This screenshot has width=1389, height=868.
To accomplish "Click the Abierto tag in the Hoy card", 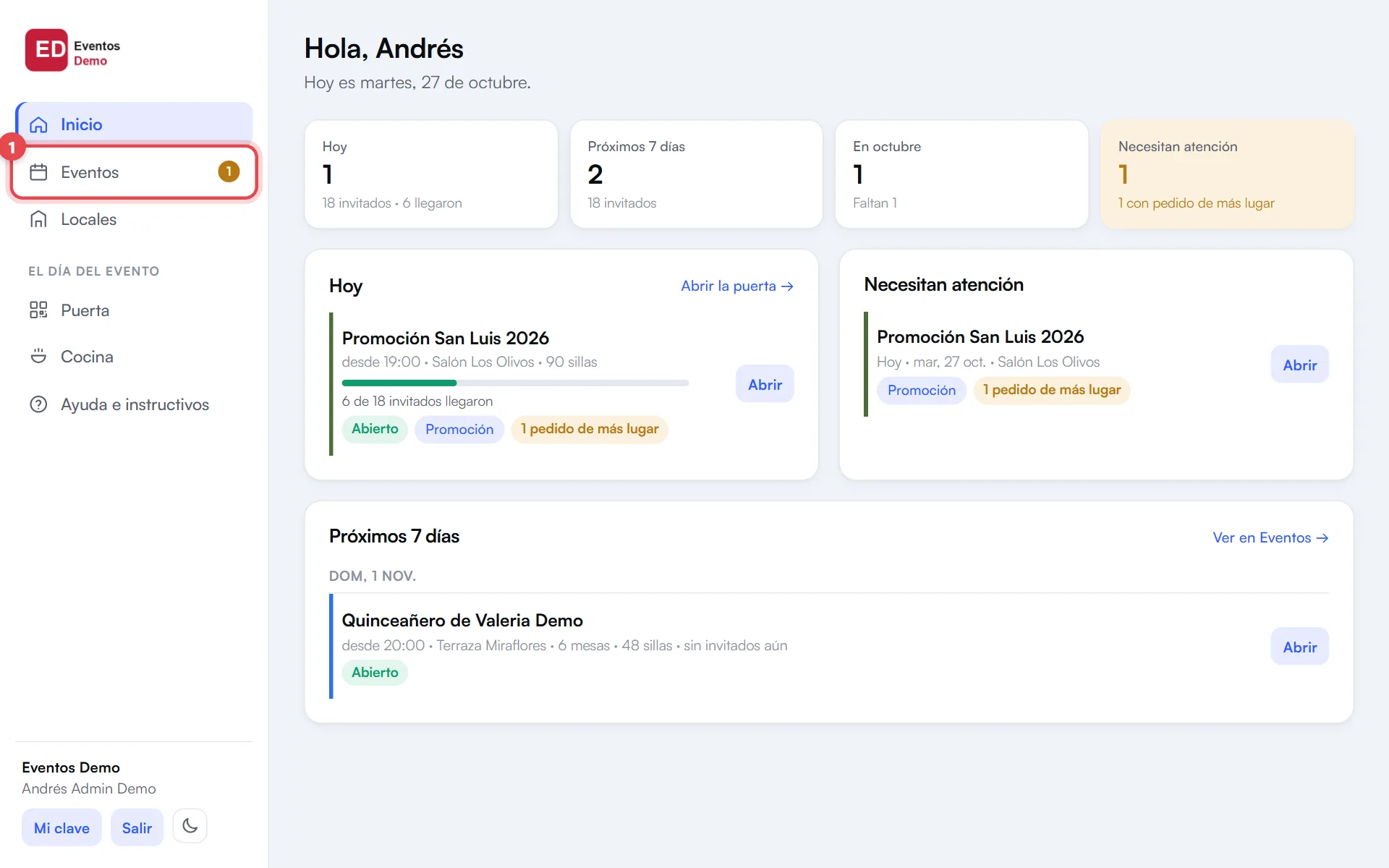I will click(375, 429).
